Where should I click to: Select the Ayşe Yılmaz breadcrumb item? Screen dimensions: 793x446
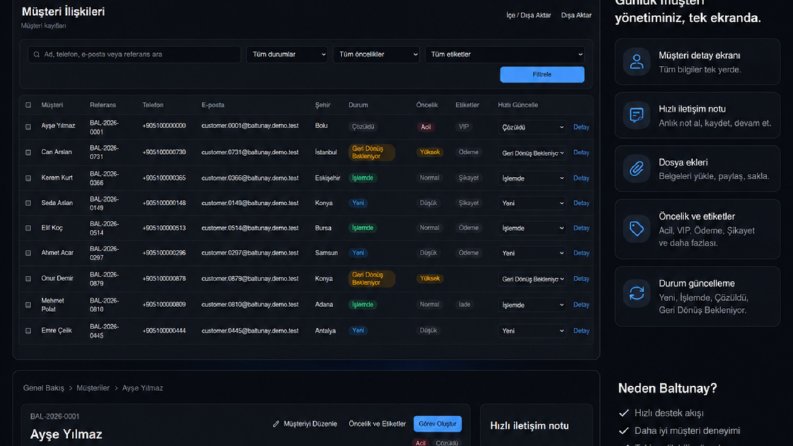click(x=143, y=388)
